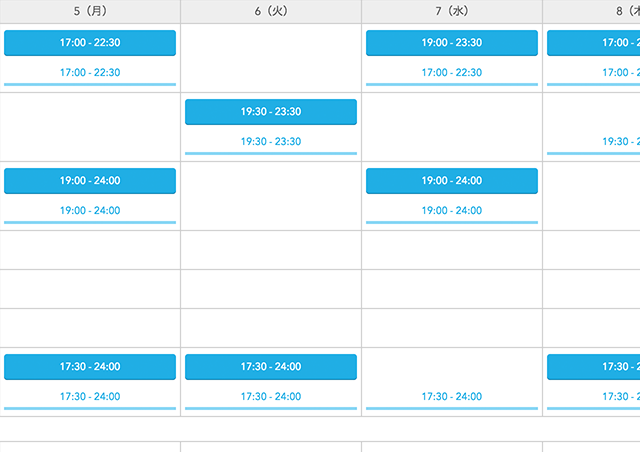Click Monday's 17:30 - 24:00 light blue text
This screenshot has width=640, height=452.
[90, 397]
